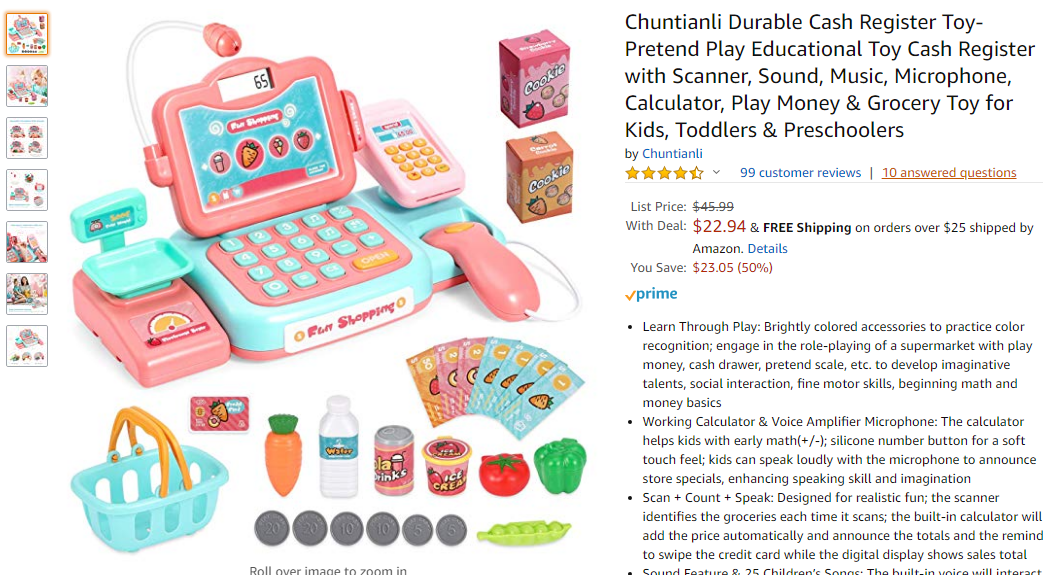This screenshot has width=1043, height=575.
Task: Click the star rating icons
Action: (664, 173)
